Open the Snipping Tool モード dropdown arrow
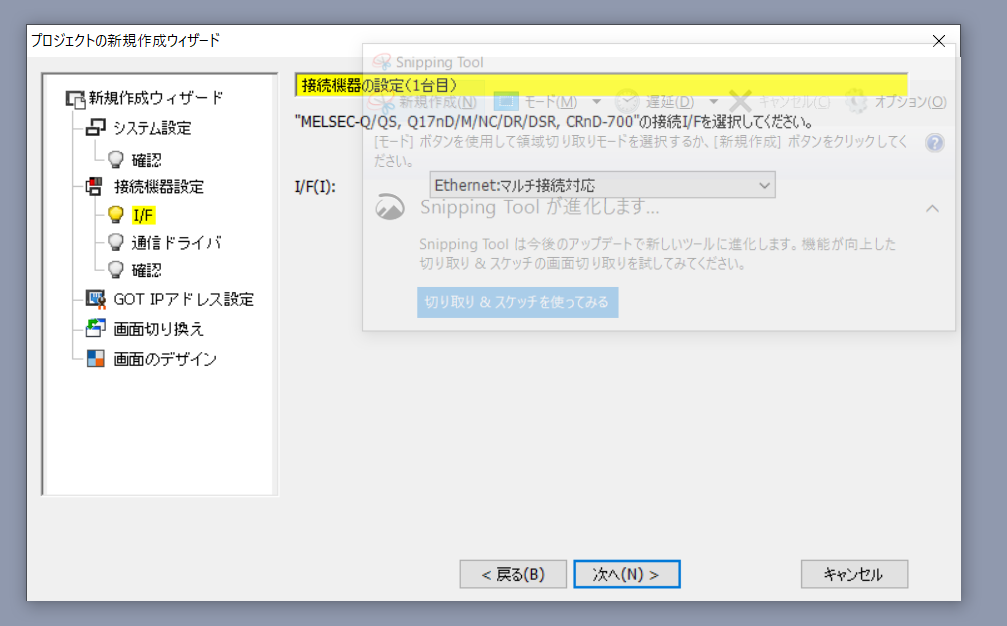The image size is (1007, 626). (596, 101)
